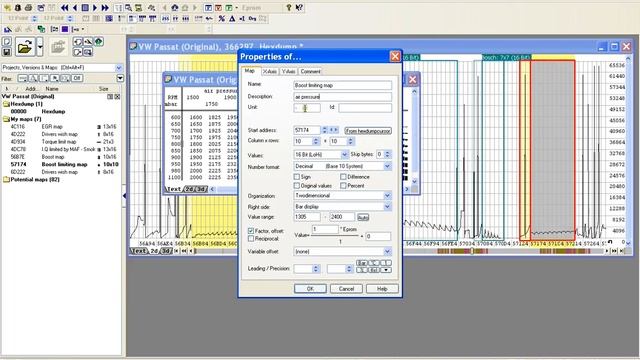This screenshot has width=640, height=360.
Task: Go to next map with single right arrow
Action: (x=95, y=7)
